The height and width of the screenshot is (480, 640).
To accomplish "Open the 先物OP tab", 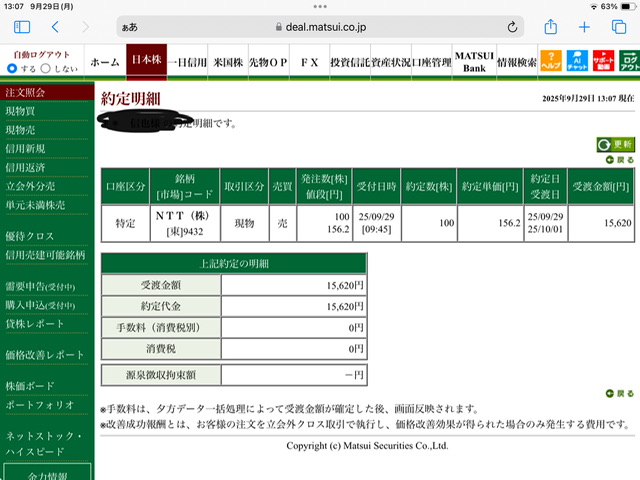I will 269,62.
